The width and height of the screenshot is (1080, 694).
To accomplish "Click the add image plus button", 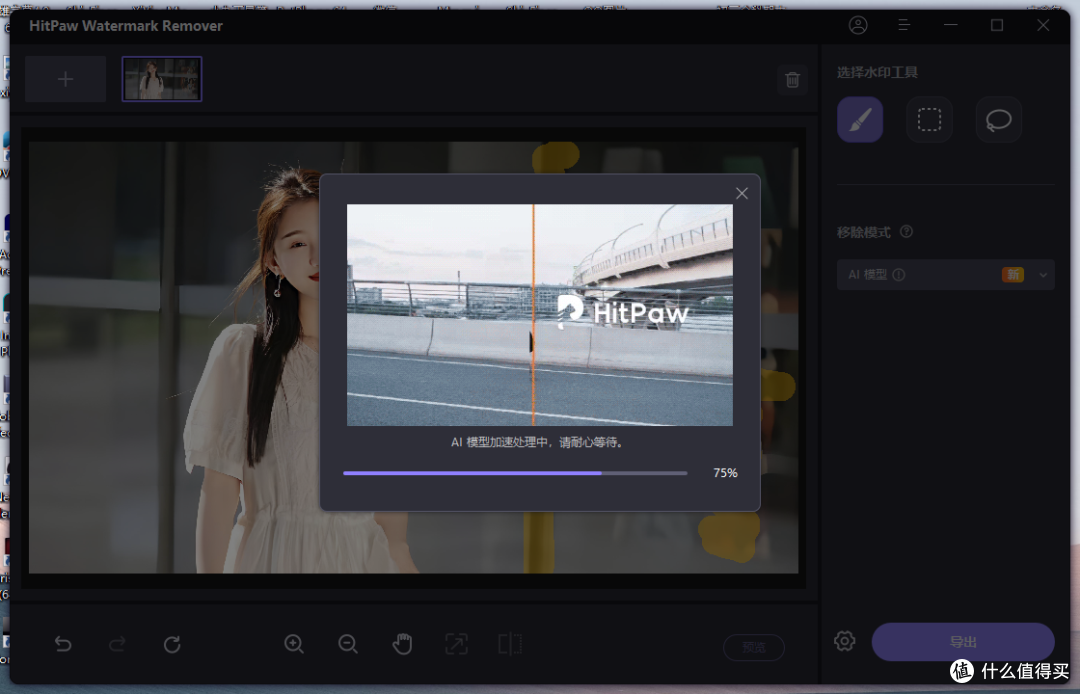I will click(x=65, y=79).
